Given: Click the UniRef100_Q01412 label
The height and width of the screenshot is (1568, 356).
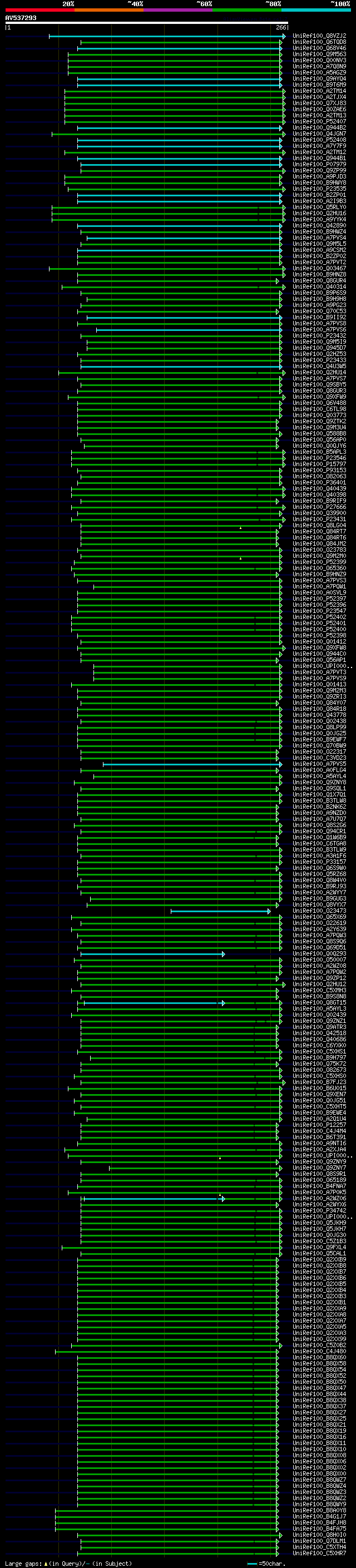Looking at the screenshot, I should click(319, 641).
